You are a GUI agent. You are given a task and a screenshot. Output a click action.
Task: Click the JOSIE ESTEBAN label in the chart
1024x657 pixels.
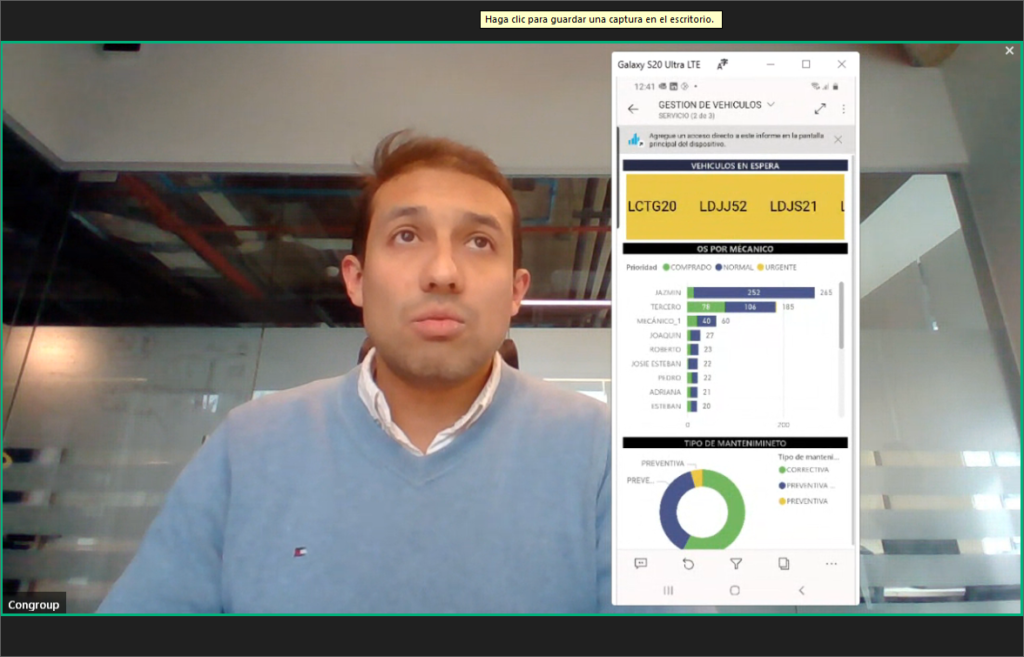click(656, 364)
